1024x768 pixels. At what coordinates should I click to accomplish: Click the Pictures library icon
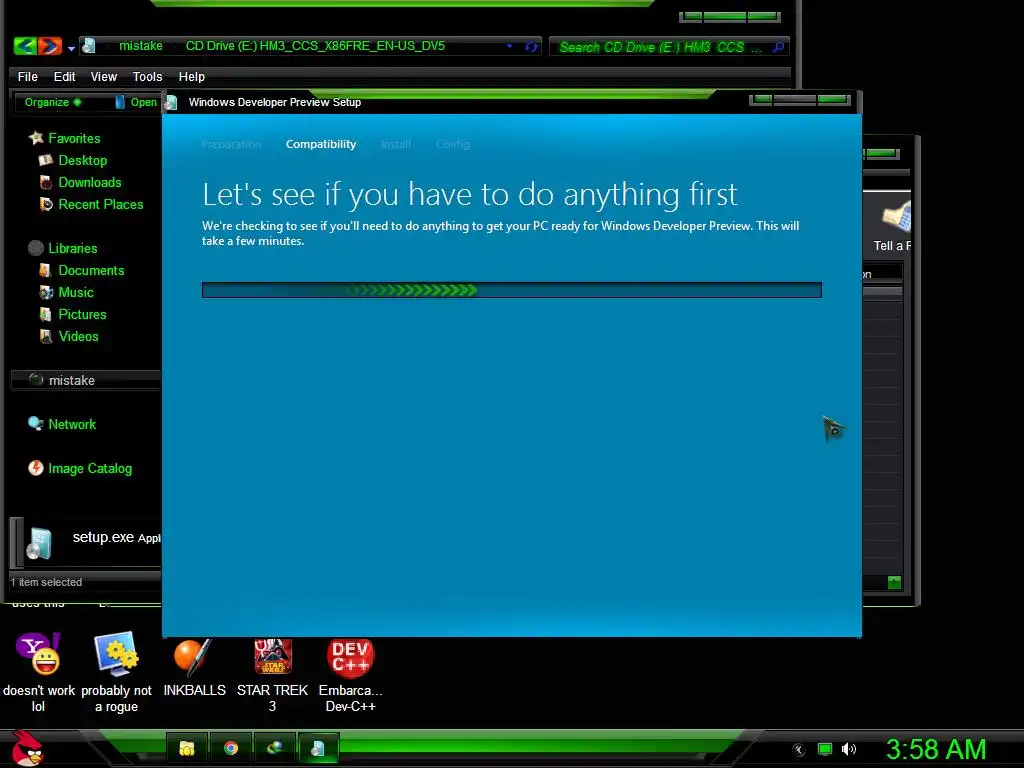click(46, 314)
